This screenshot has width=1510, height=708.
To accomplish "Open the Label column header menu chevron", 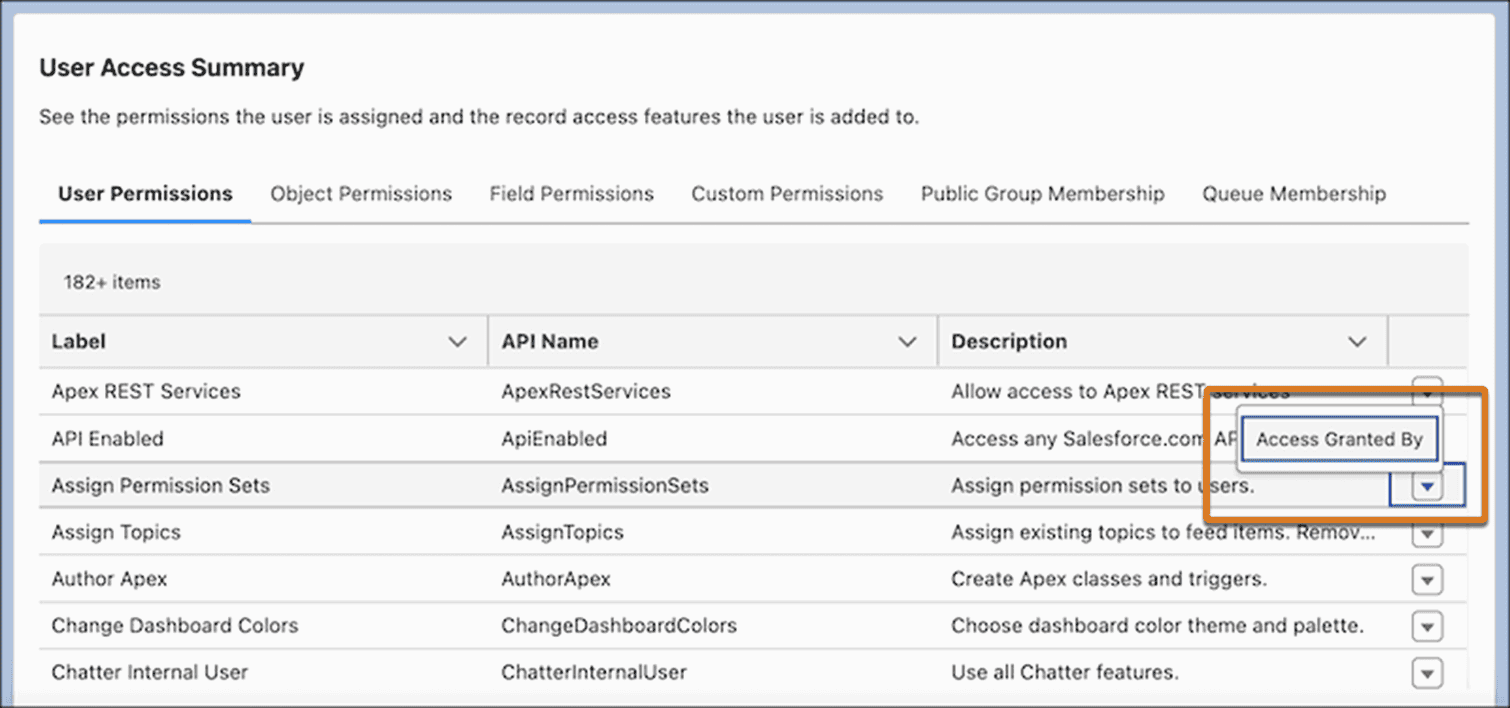I will [x=458, y=342].
